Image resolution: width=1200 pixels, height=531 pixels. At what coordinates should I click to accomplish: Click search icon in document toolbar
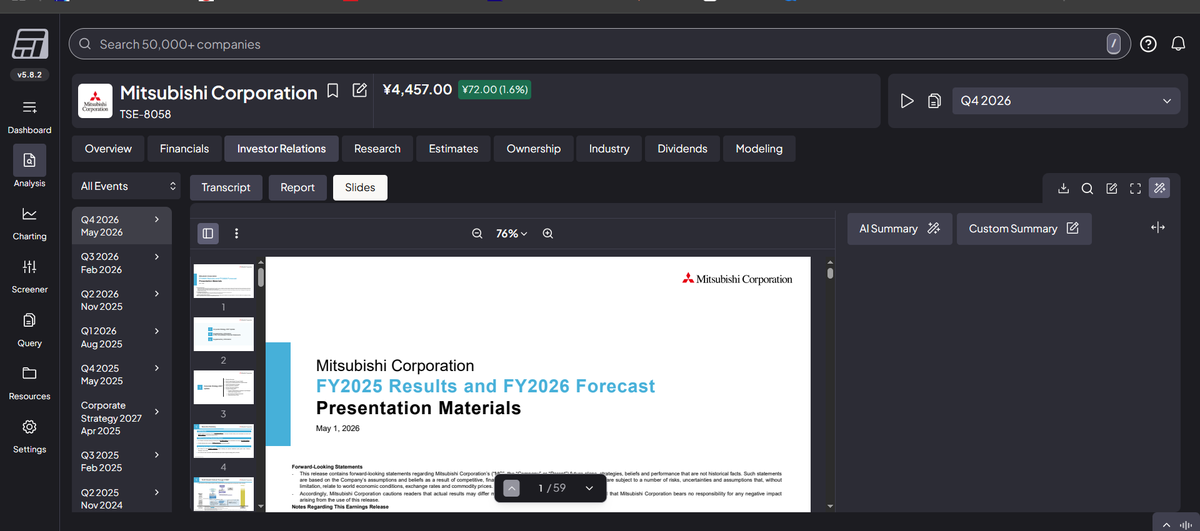pyautogui.click(x=1087, y=188)
